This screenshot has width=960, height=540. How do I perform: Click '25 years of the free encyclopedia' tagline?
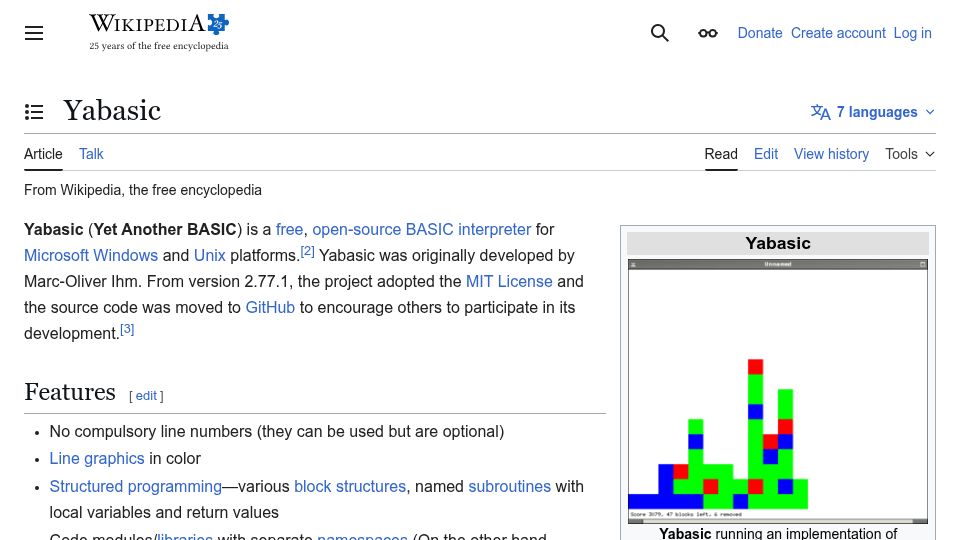pyautogui.click(x=159, y=46)
